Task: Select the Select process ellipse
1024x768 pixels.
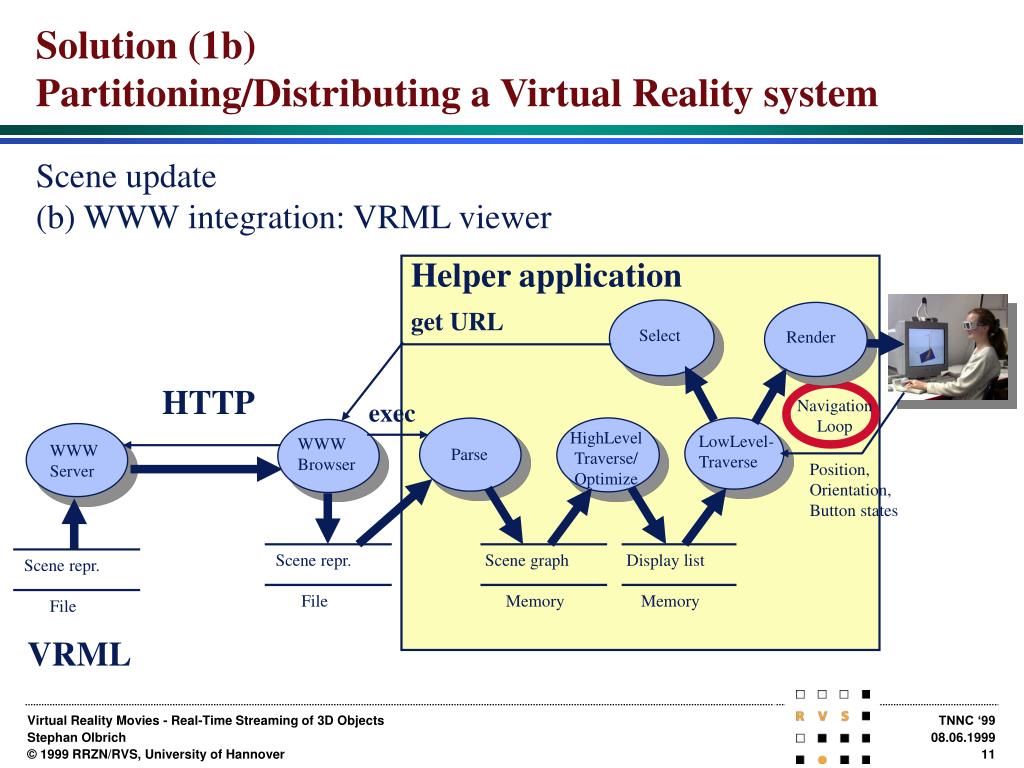Action: click(x=660, y=336)
